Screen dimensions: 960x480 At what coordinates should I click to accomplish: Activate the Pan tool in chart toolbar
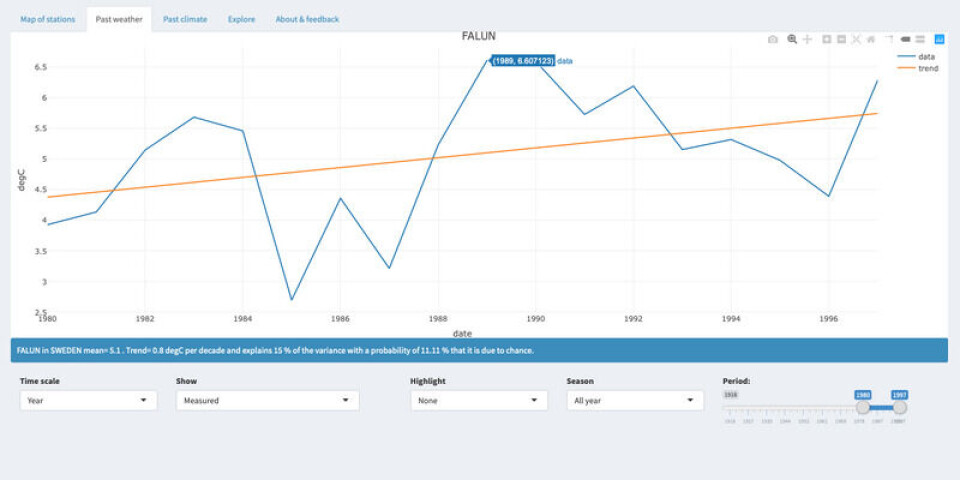pos(808,39)
